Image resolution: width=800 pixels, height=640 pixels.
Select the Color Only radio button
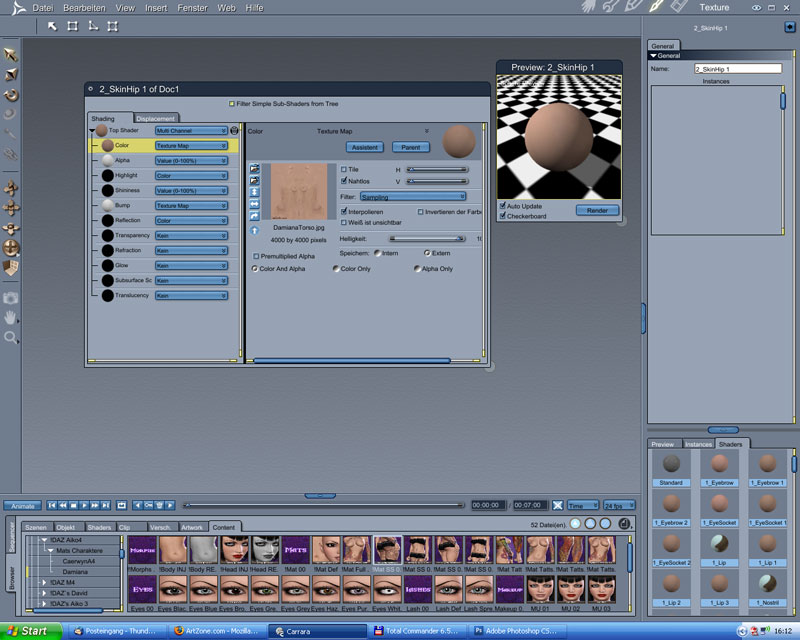point(336,268)
